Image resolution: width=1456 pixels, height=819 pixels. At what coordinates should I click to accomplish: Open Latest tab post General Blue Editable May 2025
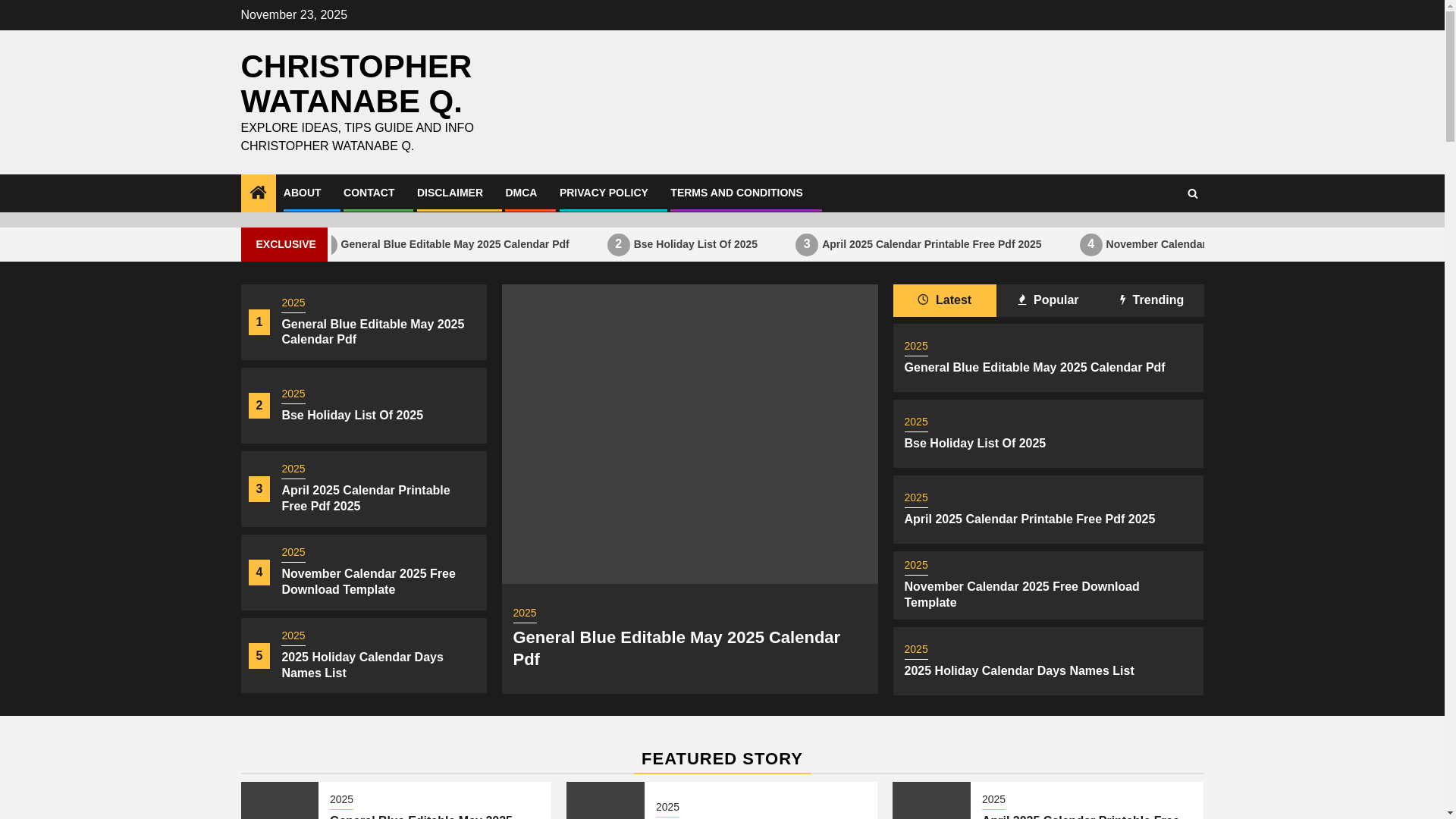point(1034,367)
